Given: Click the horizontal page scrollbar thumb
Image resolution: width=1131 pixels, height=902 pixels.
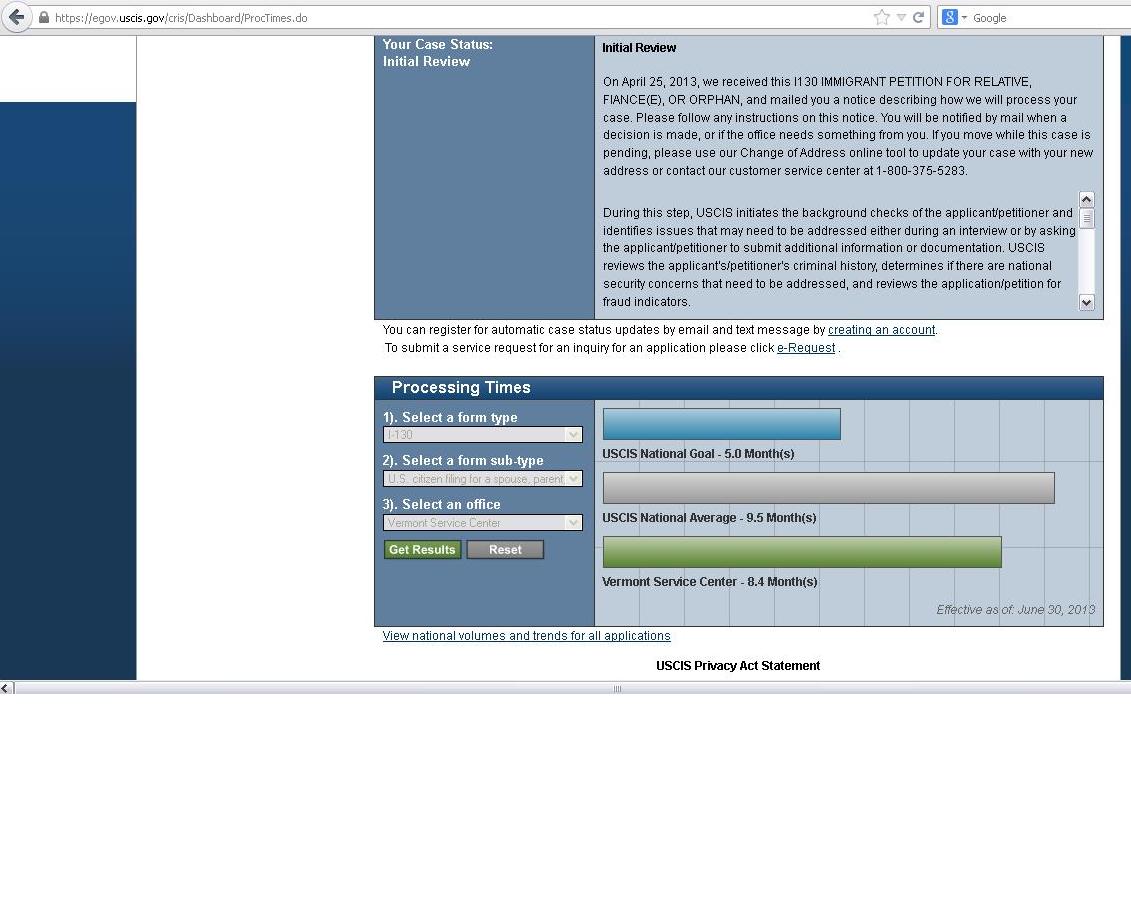Looking at the screenshot, I should (617, 688).
